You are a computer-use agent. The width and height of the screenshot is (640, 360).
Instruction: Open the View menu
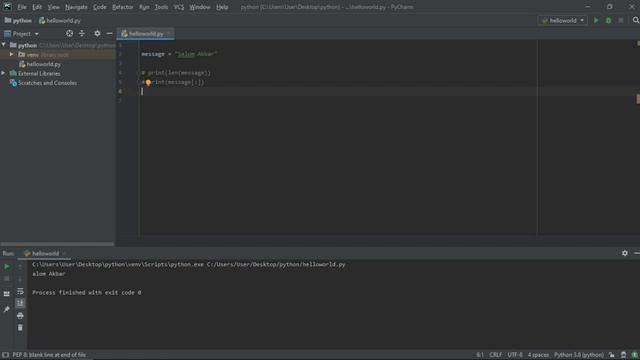tap(53, 7)
